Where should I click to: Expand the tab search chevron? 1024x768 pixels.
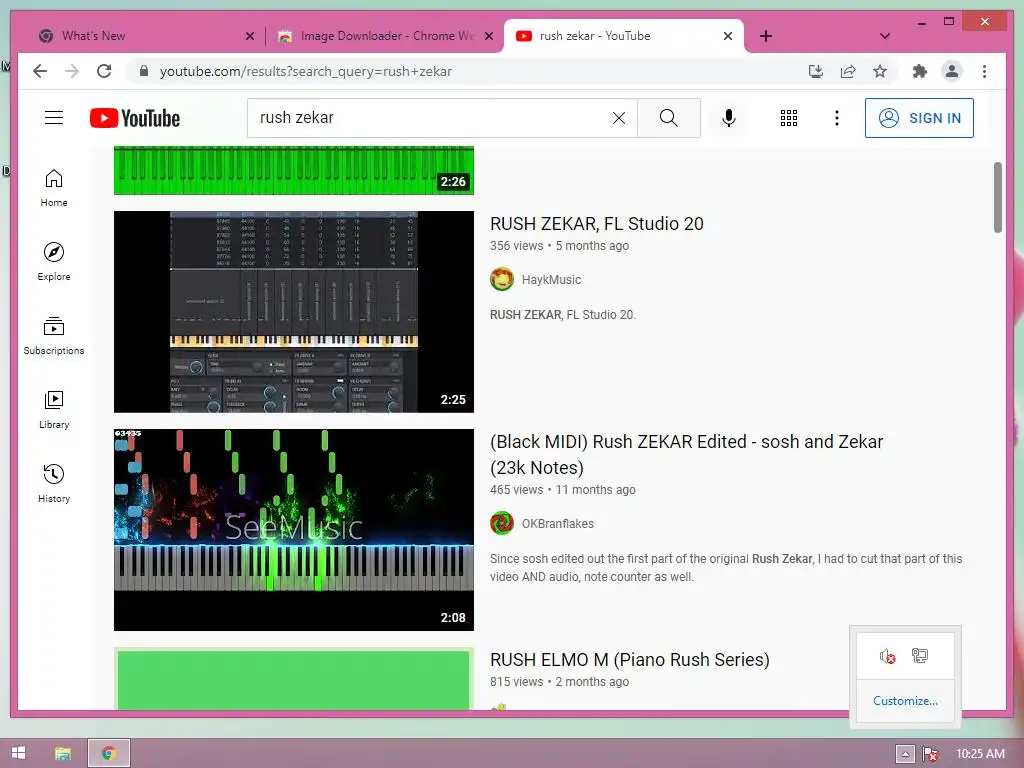(885, 36)
